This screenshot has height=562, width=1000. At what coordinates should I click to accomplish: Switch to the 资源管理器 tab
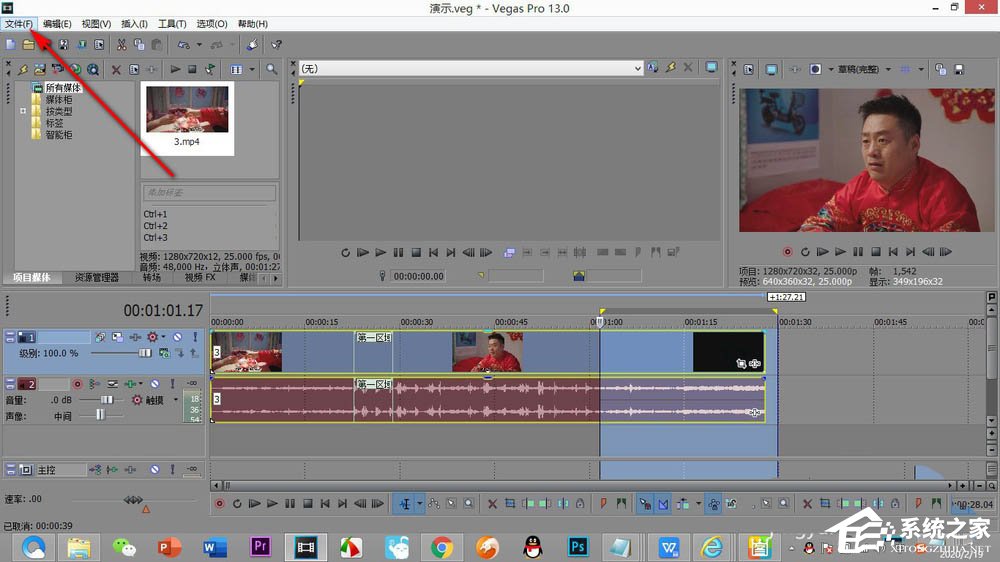(x=97, y=277)
